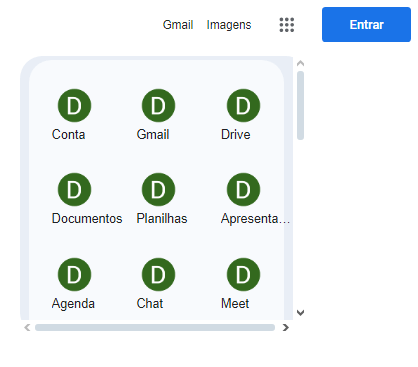Click the vertical scrollbar up arrow
Viewport: 418px width, 367px height.
(x=300, y=63)
